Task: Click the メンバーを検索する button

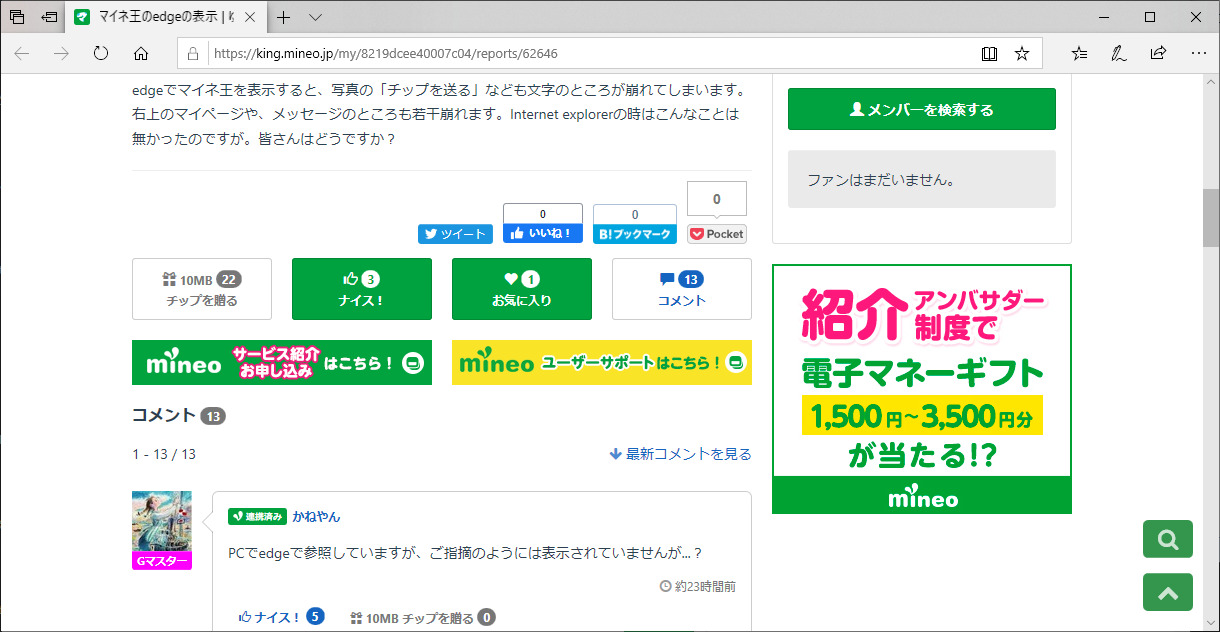Action: pos(922,109)
